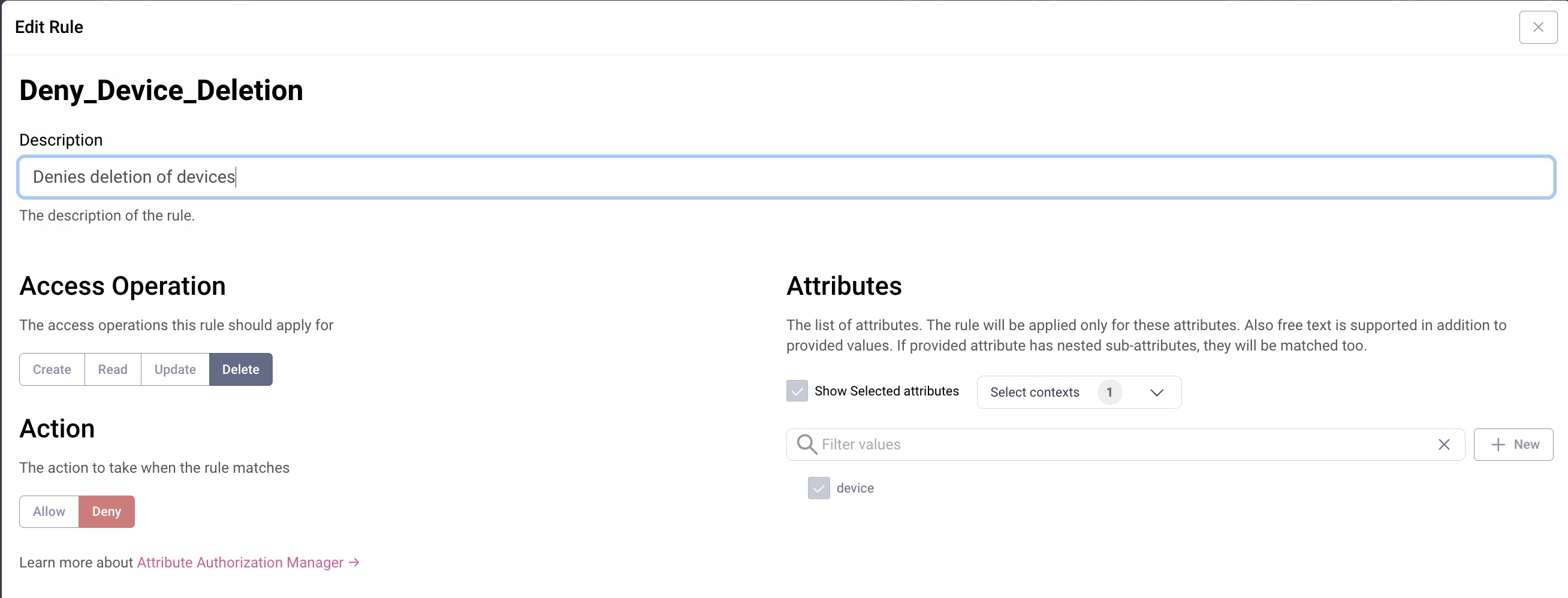Image resolution: width=1568 pixels, height=598 pixels.
Task: Select the Update access operation
Action: (175, 369)
